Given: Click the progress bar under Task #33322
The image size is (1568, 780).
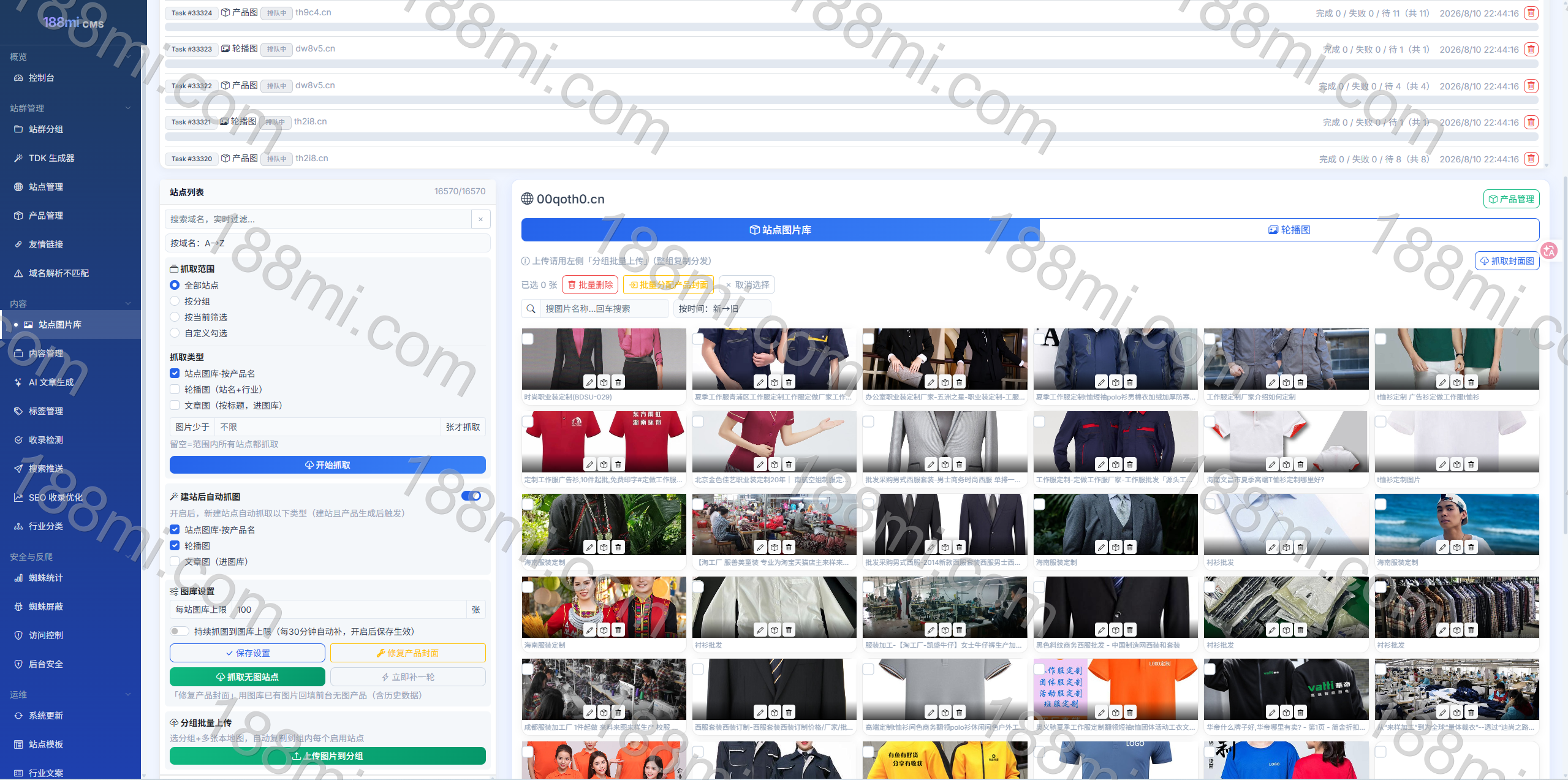Looking at the screenshot, I should pyautogui.click(x=852, y=100).
